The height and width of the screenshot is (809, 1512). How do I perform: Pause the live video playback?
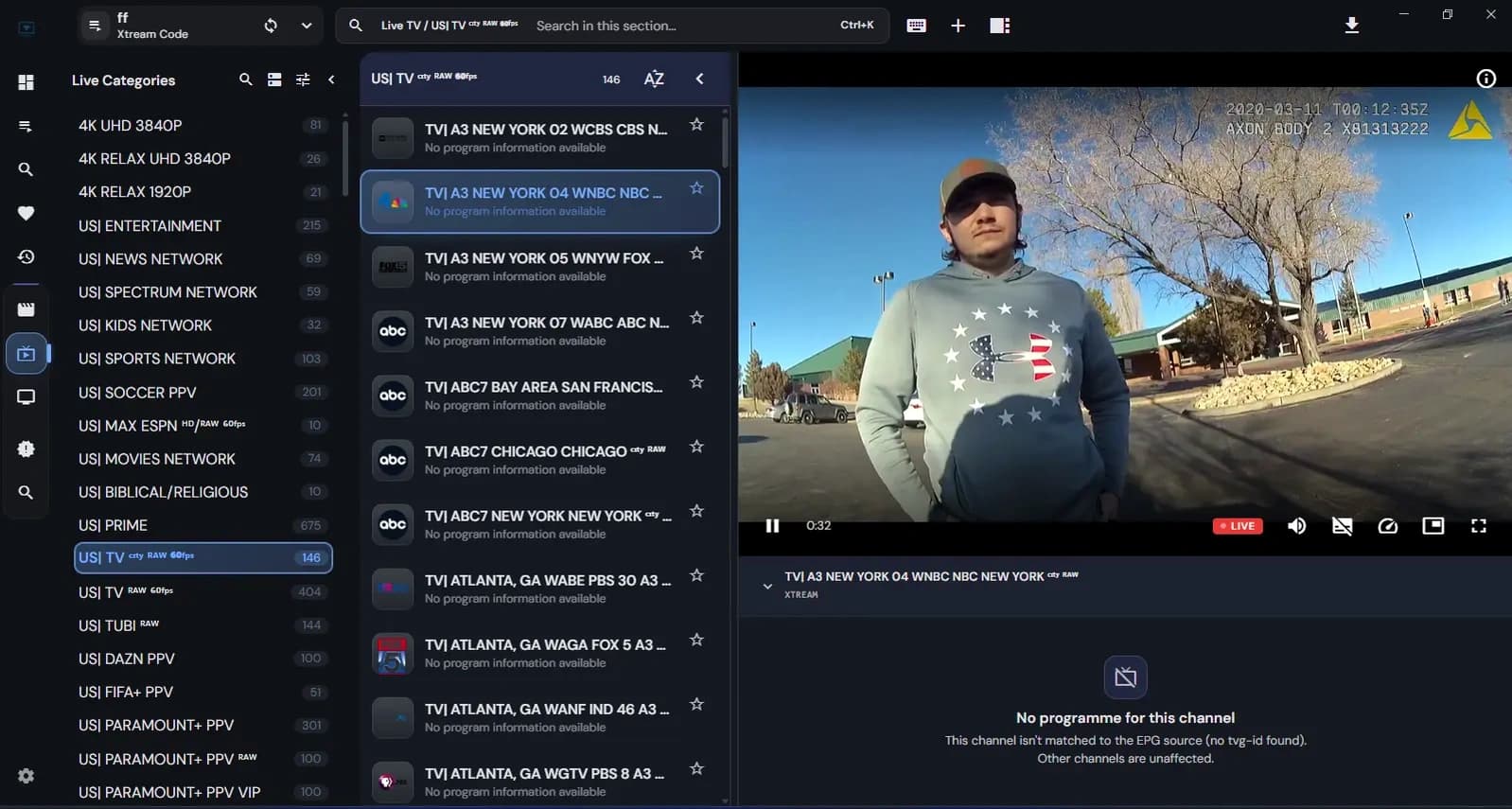coord(772,525)
